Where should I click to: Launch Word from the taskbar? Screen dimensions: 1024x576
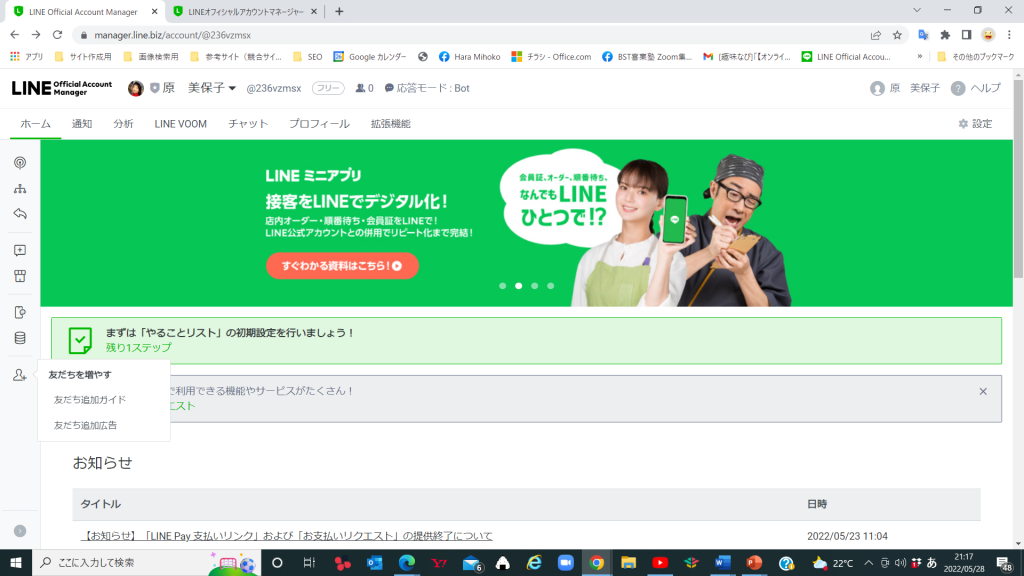[722, 563]
